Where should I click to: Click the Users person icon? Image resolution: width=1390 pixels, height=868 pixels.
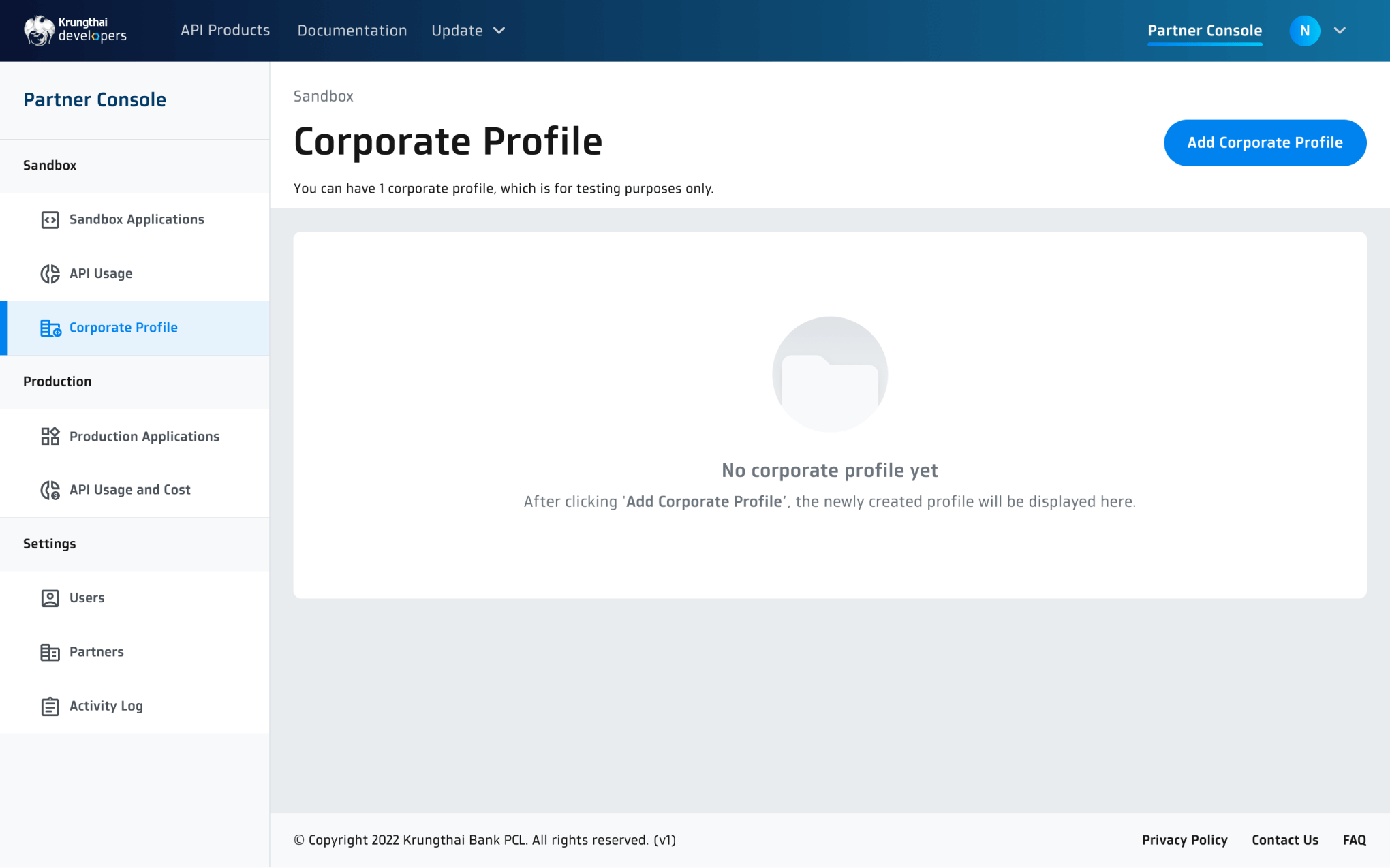(50, 598)
